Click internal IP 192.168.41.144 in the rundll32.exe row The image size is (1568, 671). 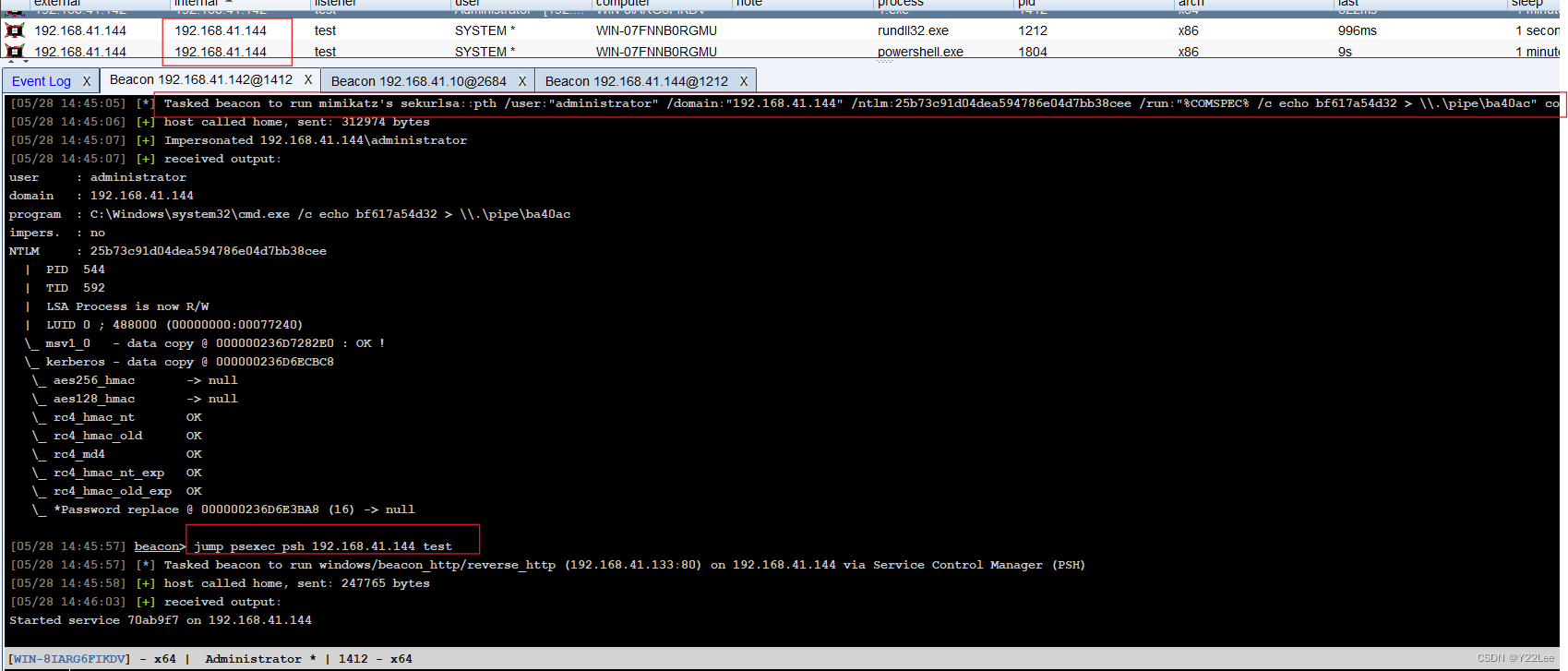[221, 30]
